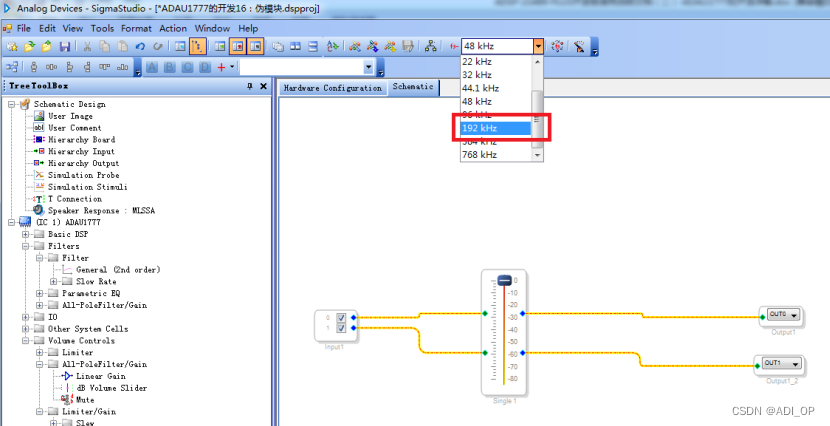Click the Redo arrow icon

(x=158, y=47)
